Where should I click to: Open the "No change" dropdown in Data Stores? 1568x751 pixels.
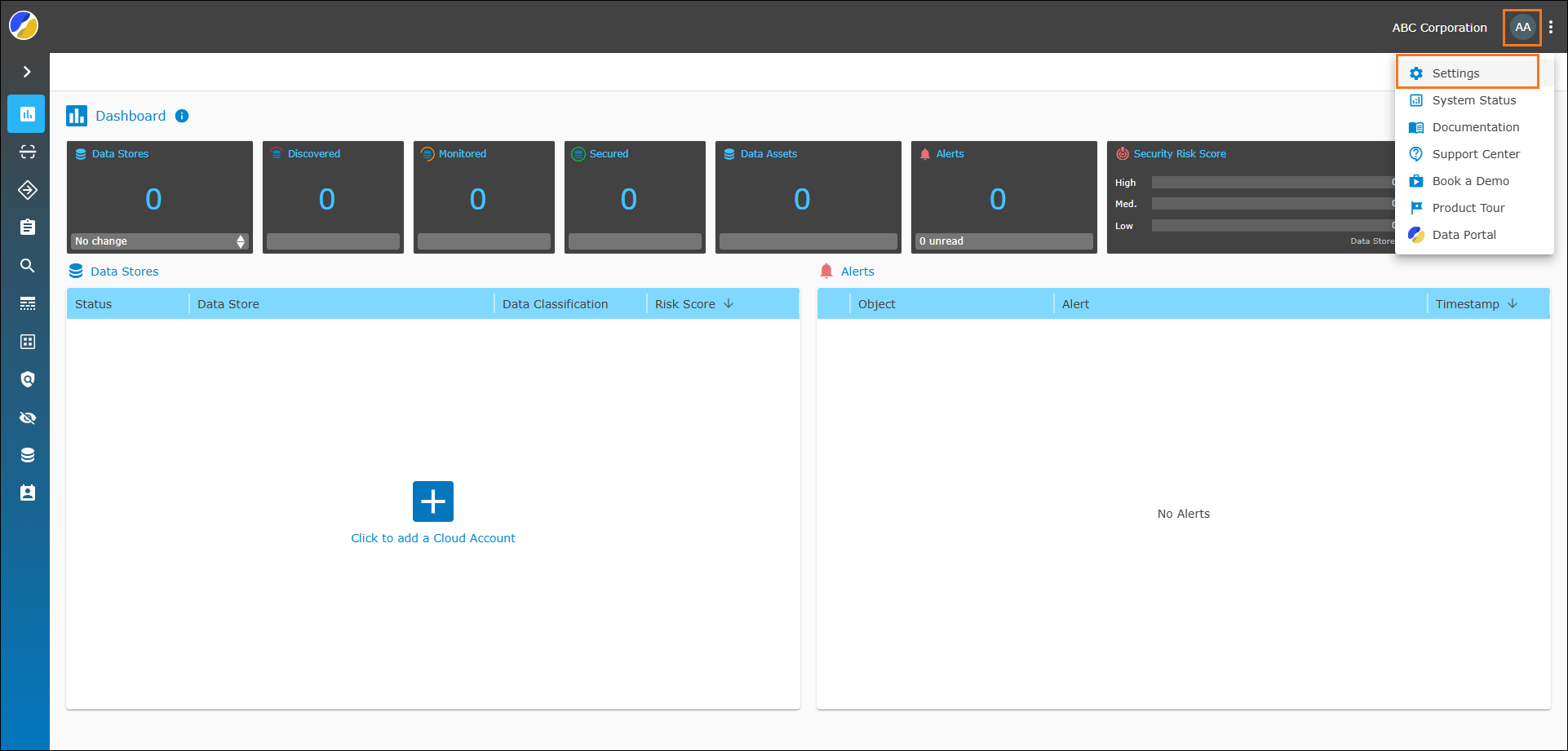click(159, 241)
